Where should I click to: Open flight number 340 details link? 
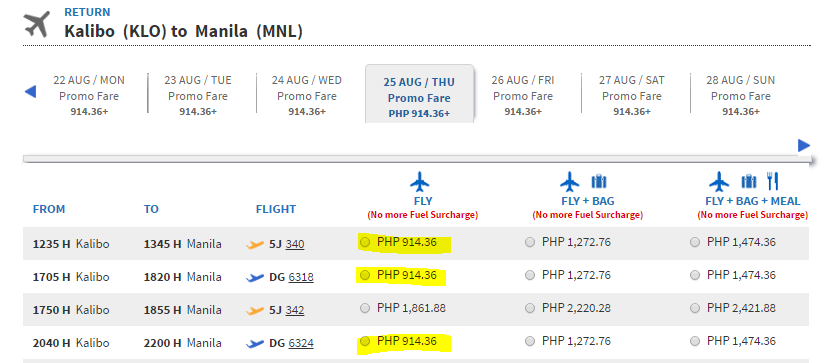coord(295,245)
